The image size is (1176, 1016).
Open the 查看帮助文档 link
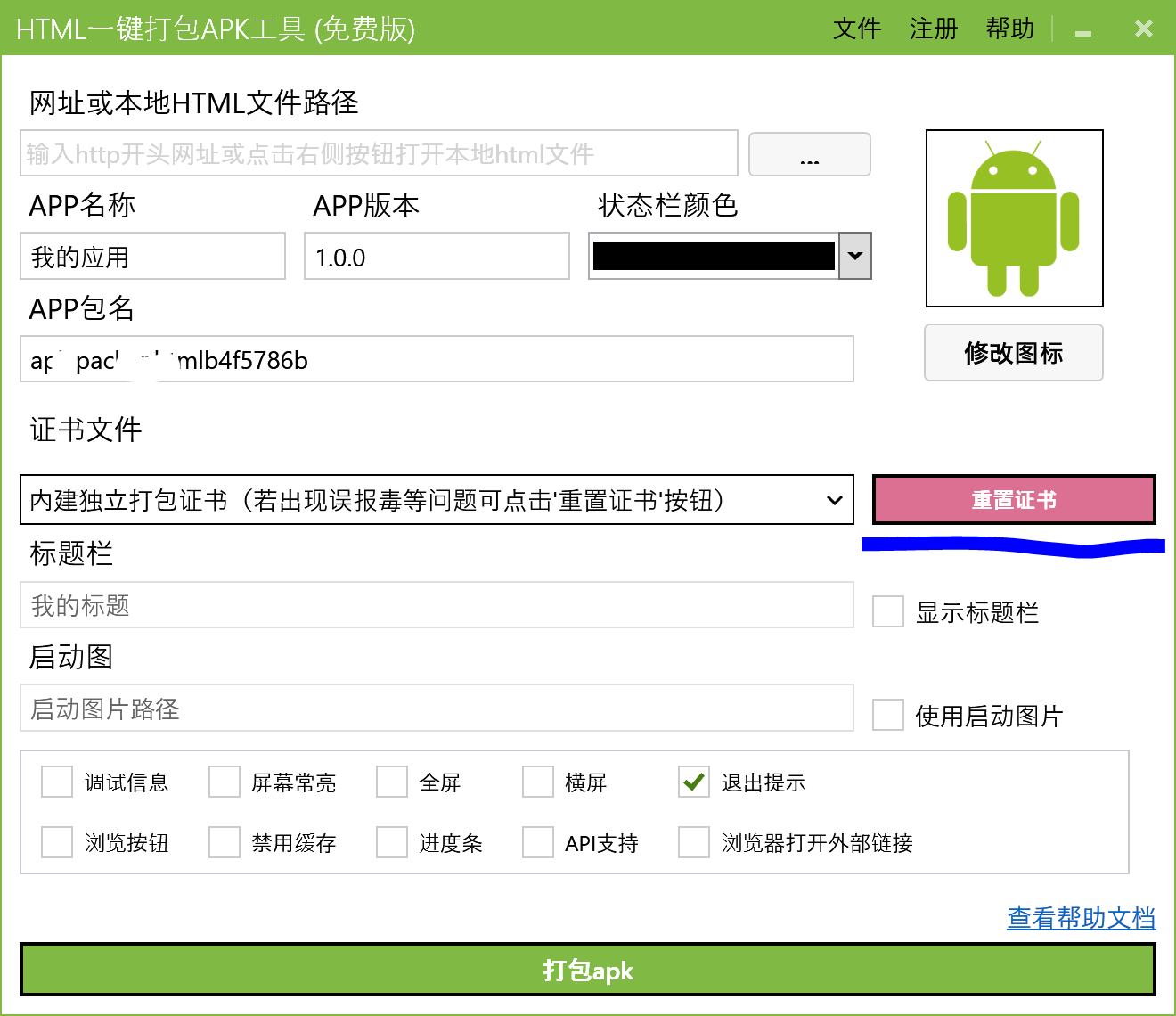[1081, 918]
